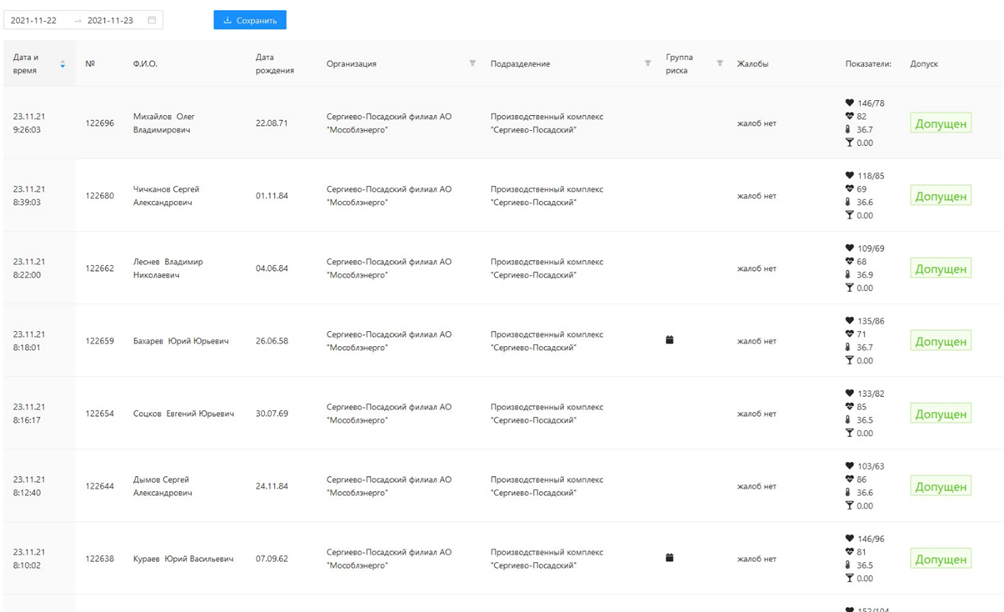This screenshot has height=612, width=1004.
Task: Open the Группа риска column filter
Action: point(719,64)
